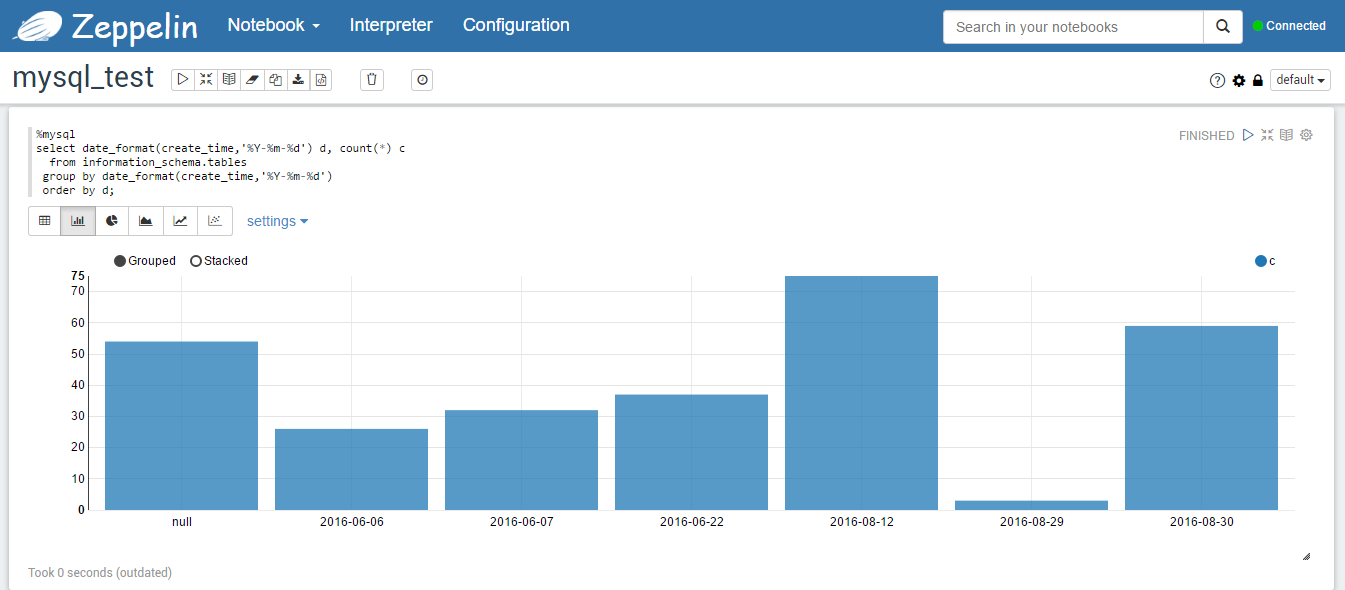Click the 'Took 0 seconds (outdated)' text

[x=100, y=573]
